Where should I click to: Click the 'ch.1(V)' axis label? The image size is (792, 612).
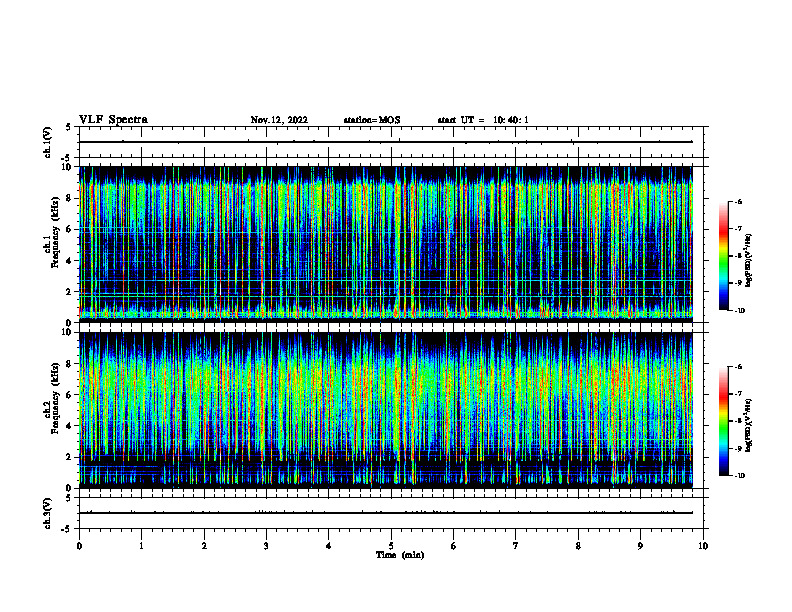(x=47, y=142)
